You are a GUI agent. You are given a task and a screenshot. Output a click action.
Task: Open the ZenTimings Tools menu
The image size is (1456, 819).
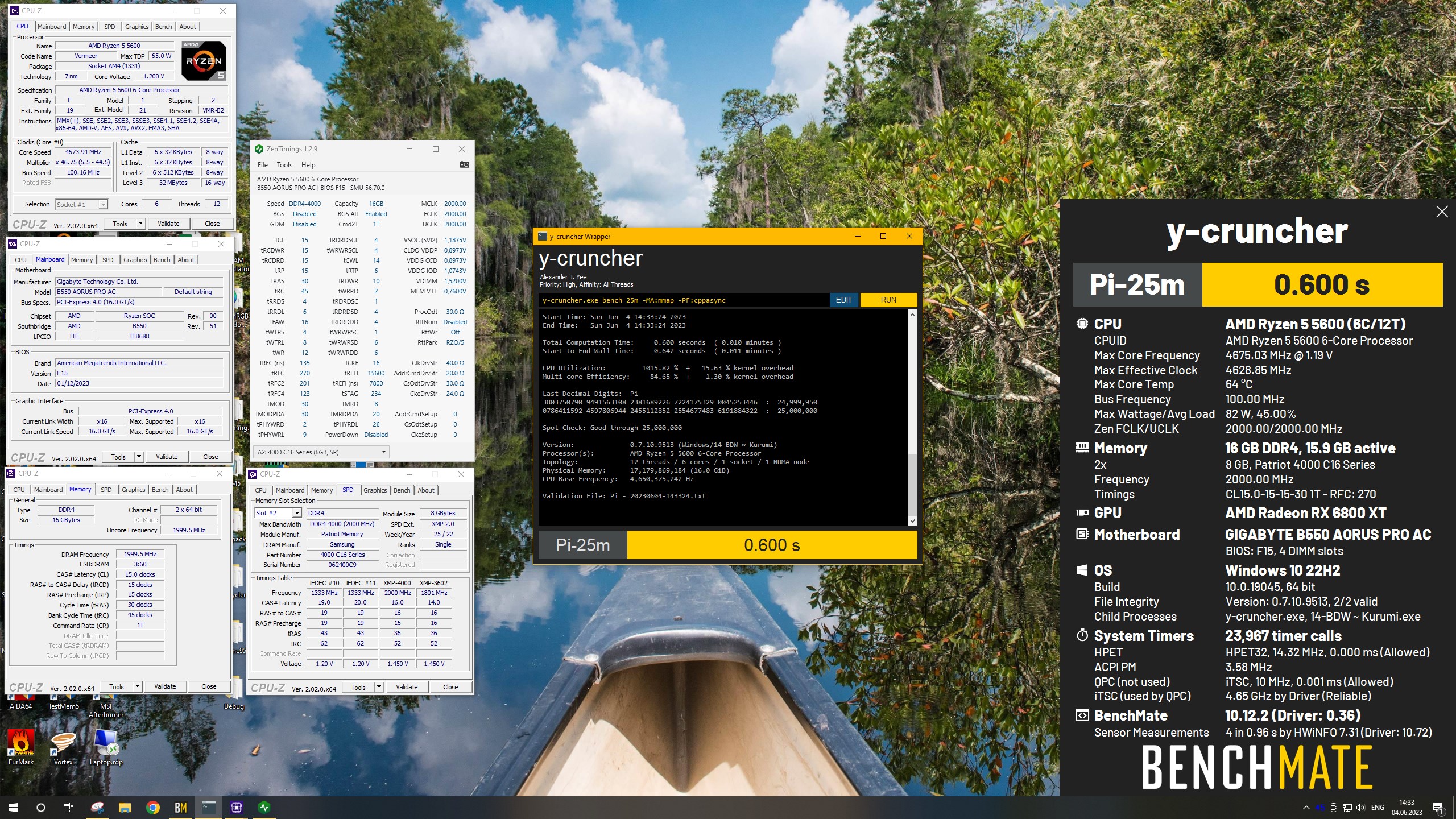284,165
